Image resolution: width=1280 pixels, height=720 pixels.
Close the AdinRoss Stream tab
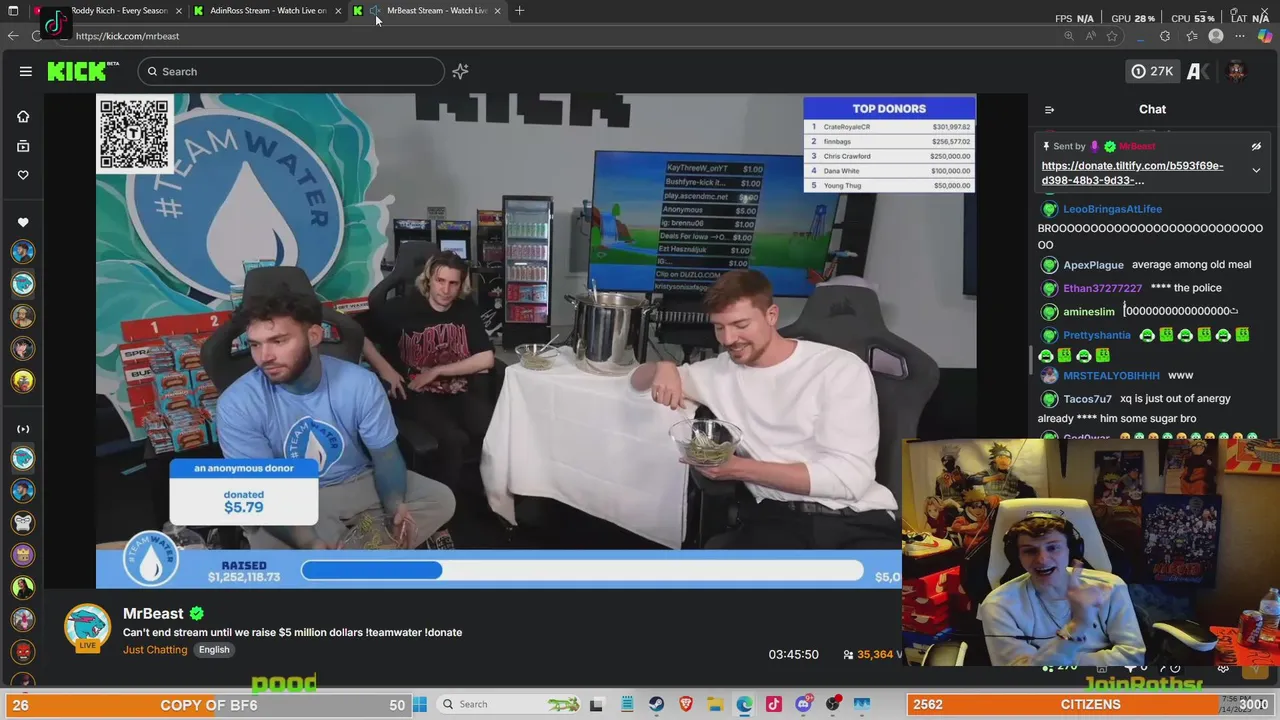(x=338, y=10)
